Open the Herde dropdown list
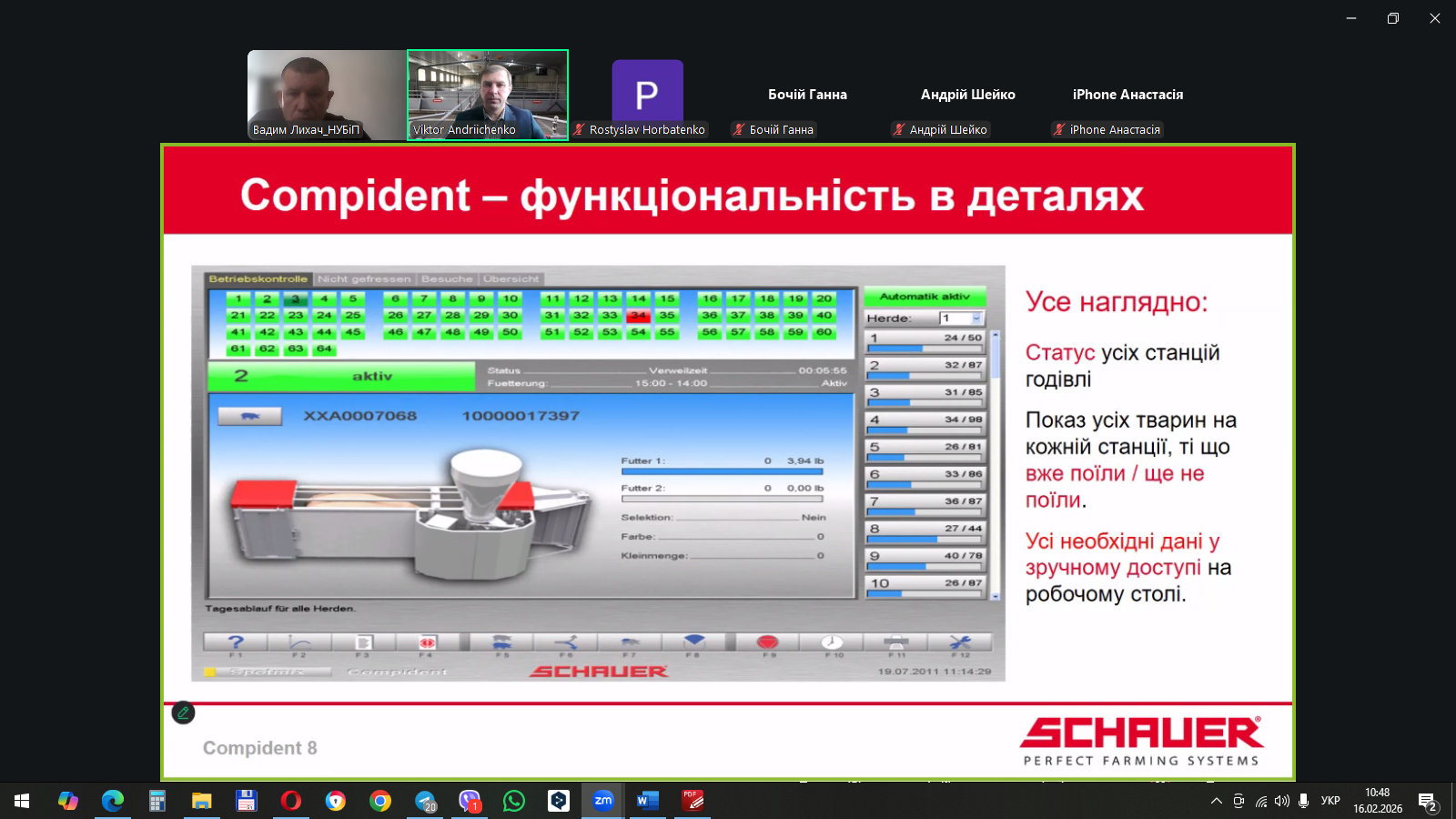1456x819 pixels. (976, 318)
